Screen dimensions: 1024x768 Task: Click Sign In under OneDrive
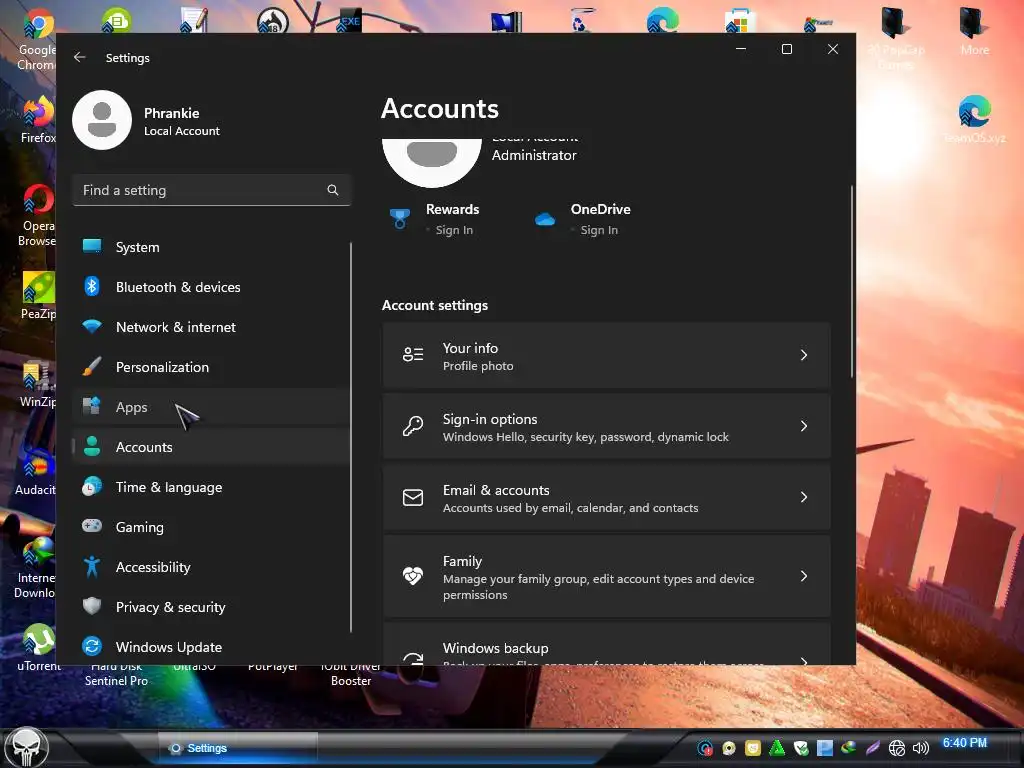[599, 230]
